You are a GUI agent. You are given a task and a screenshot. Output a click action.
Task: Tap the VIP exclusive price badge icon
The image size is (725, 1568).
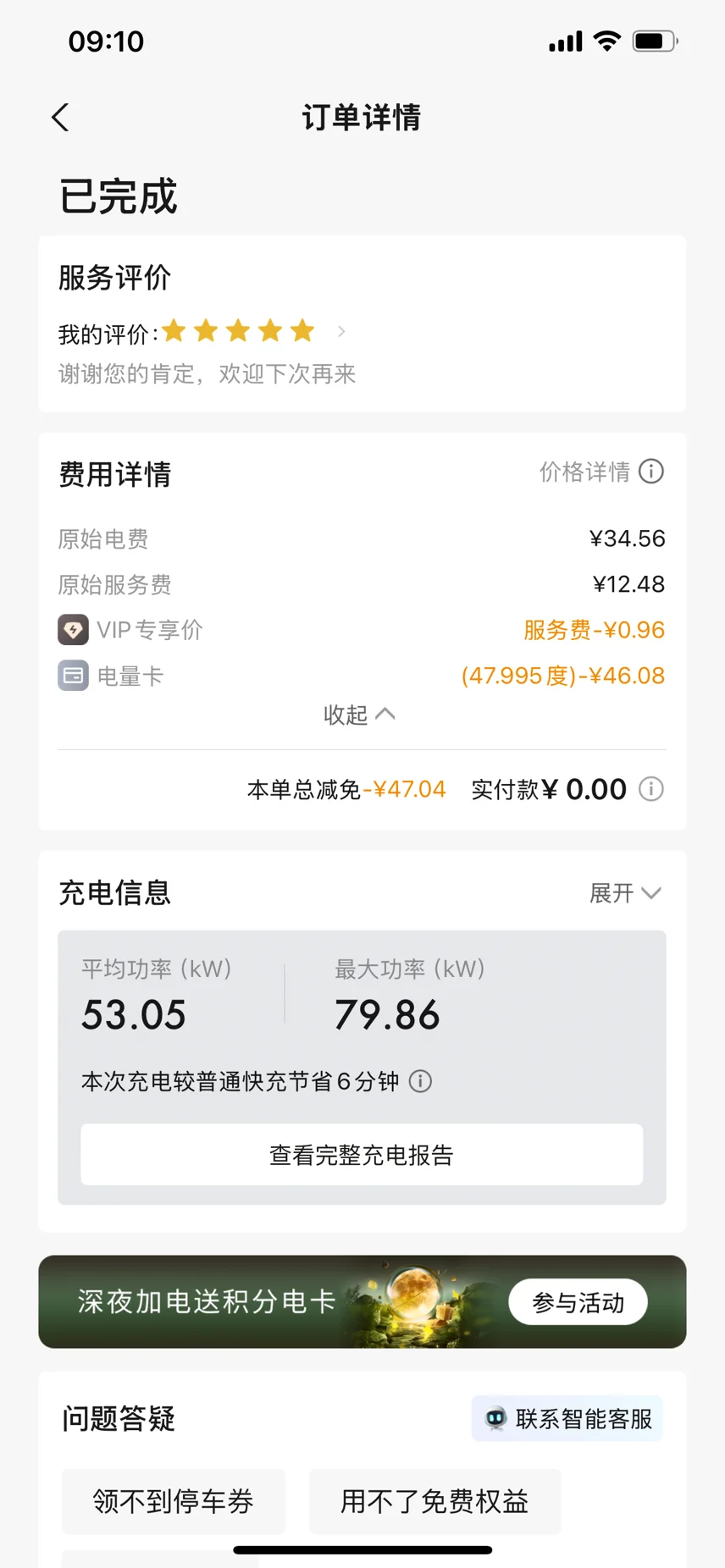(73, 630)
